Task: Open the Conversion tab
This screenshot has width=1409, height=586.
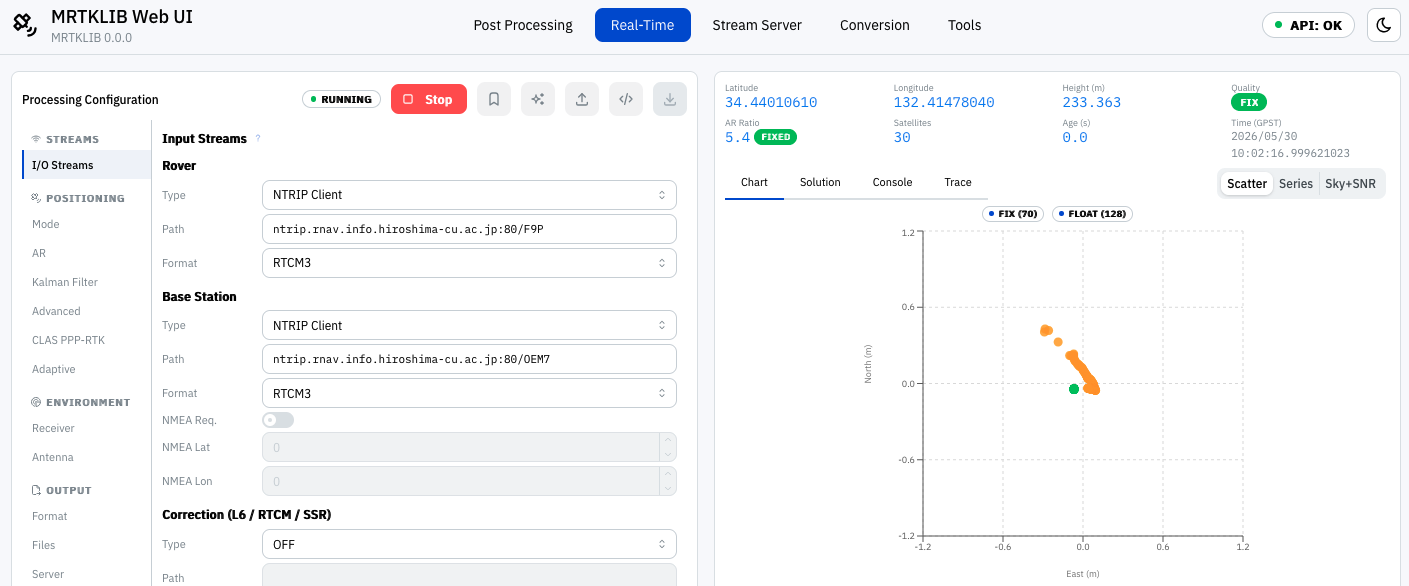Action: pyautogui.click(x=875, y=25)
